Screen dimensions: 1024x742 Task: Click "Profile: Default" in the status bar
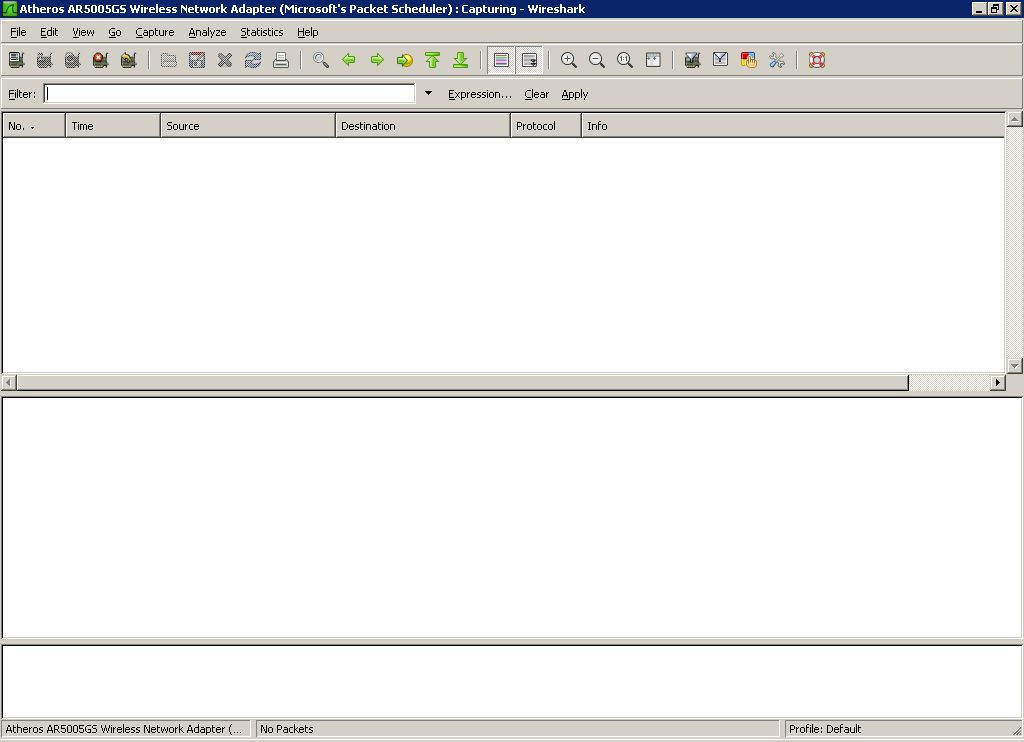point(825,729)
